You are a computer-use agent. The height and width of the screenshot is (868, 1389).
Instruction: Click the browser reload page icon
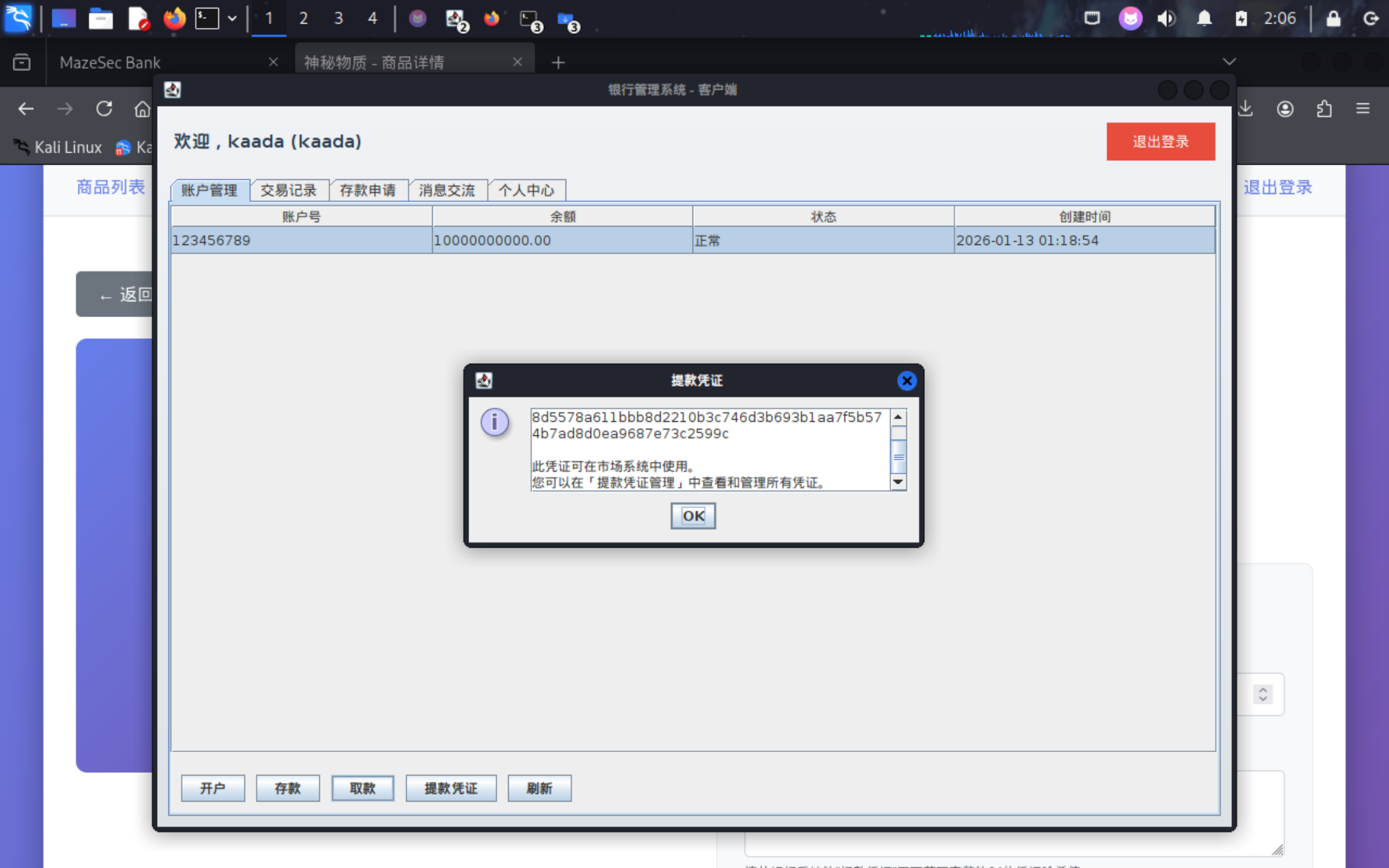[104, 109]
